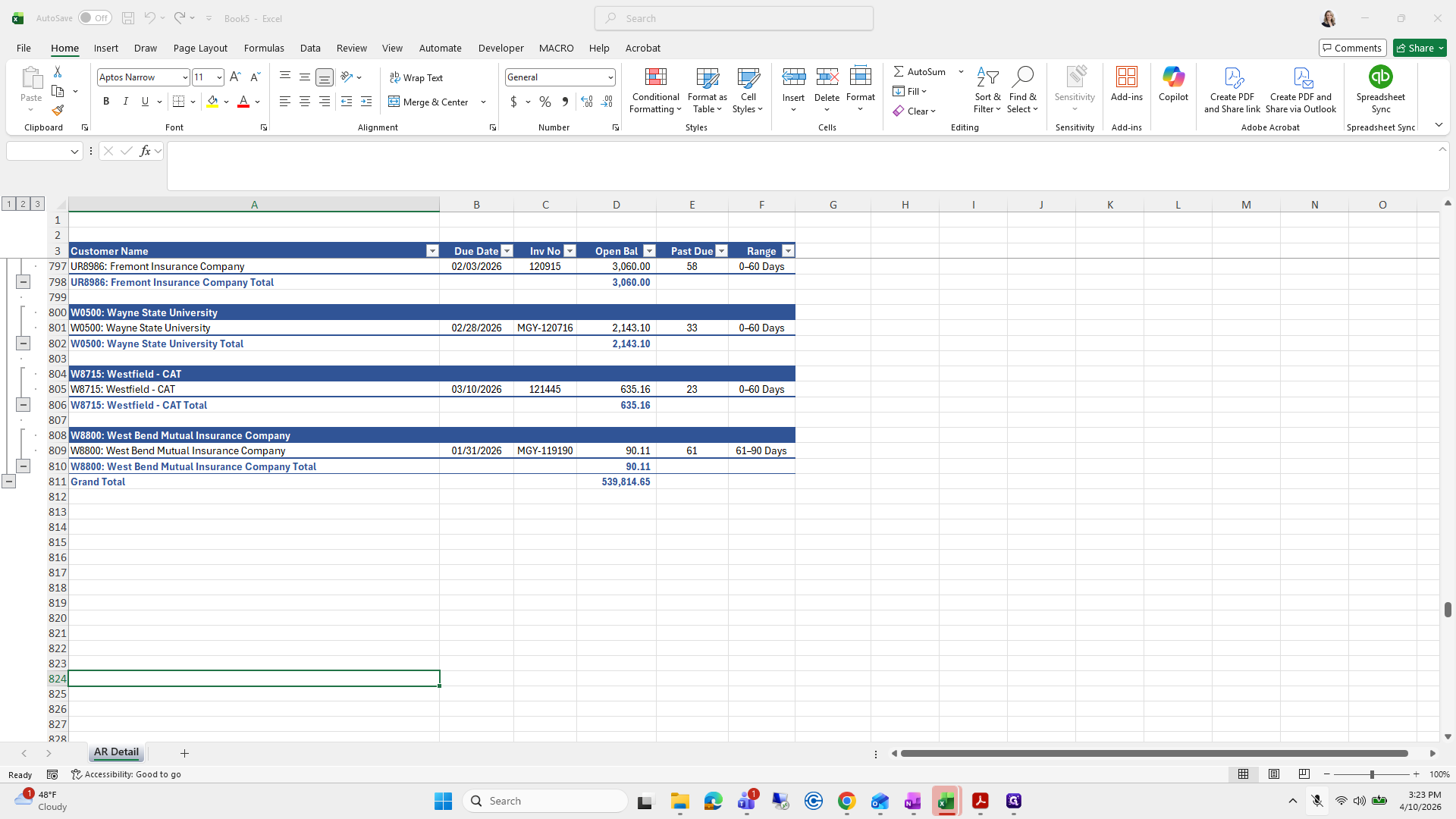Open the Formulas ribbon tab
The image size is (1456, 819).
point(264,48)
